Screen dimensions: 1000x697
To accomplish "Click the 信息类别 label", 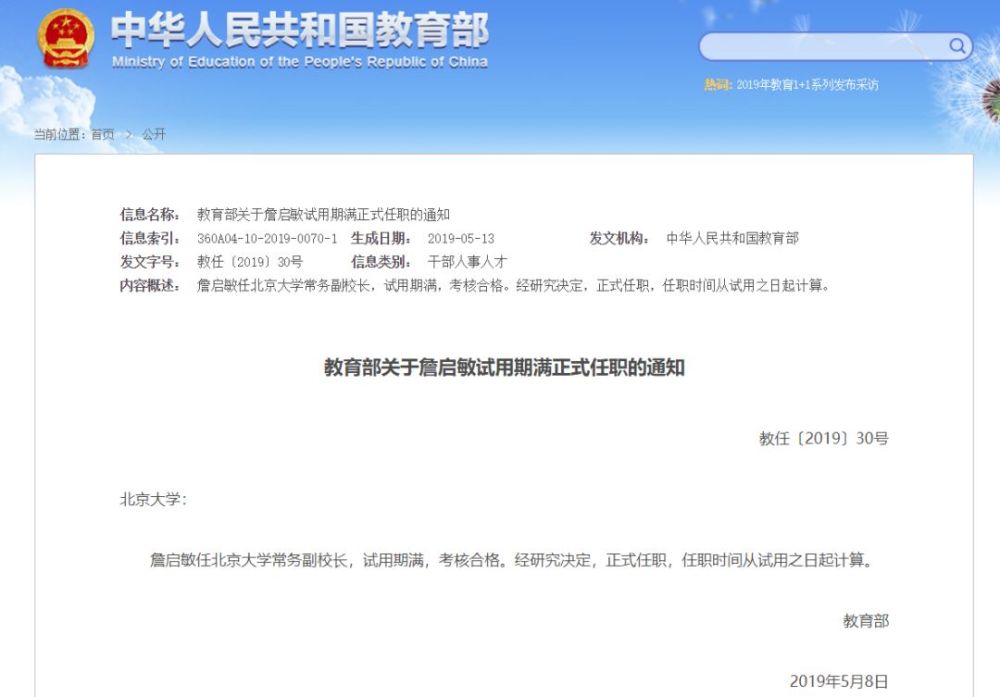I will 381,262.
